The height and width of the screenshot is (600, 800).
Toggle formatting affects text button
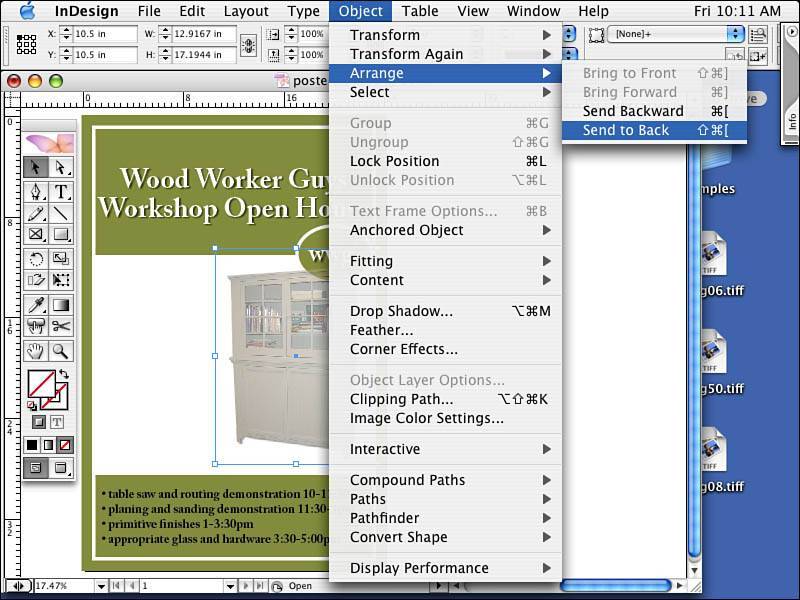coord(57,422)
